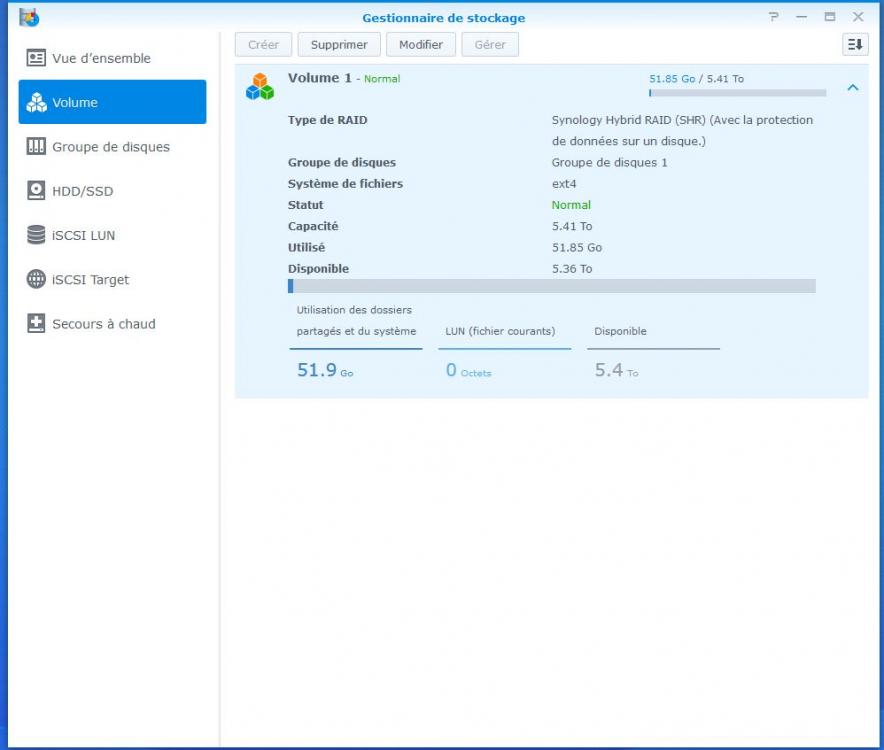Click the iSCSI LUN database icon
Image resolution: width=884 pixels, height=750 pixels.
(x=36, y=235)
